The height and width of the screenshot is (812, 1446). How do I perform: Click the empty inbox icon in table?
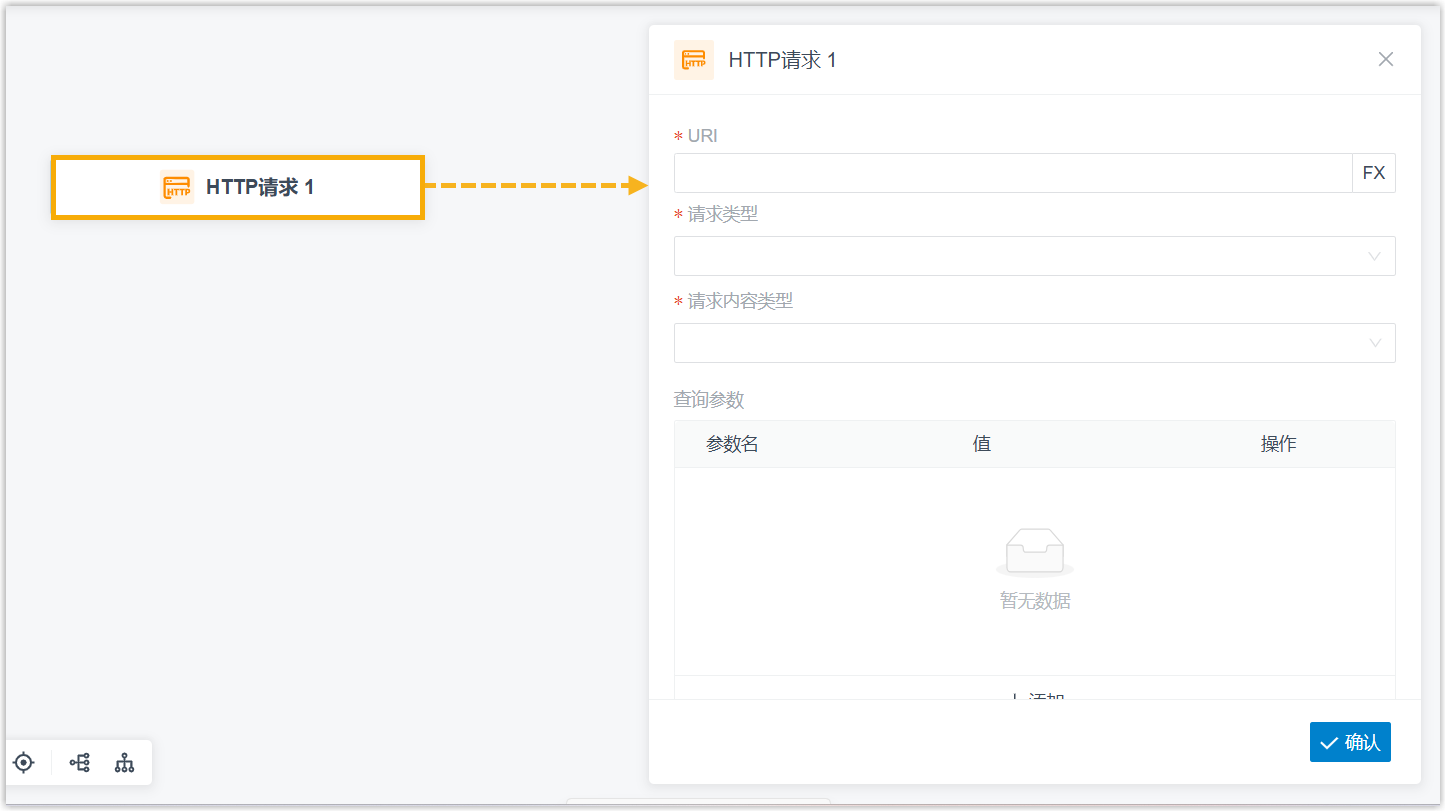click(1034, 552)
